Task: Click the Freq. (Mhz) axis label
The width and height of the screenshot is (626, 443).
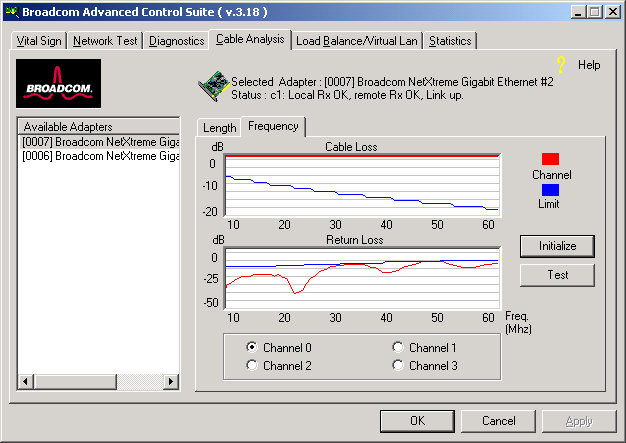Action: point(518,322)
